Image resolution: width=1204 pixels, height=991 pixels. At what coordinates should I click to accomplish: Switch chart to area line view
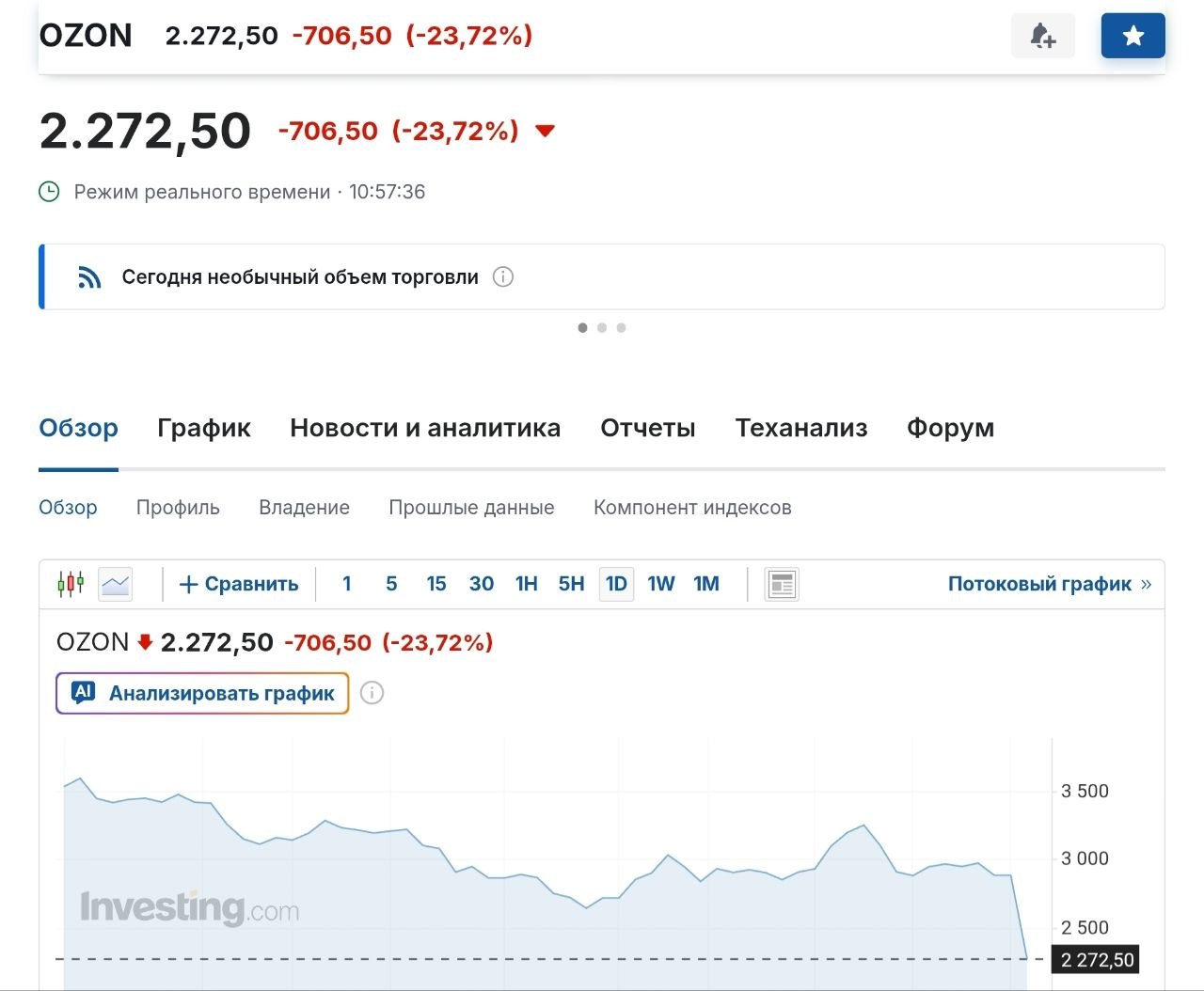point(116,584)
